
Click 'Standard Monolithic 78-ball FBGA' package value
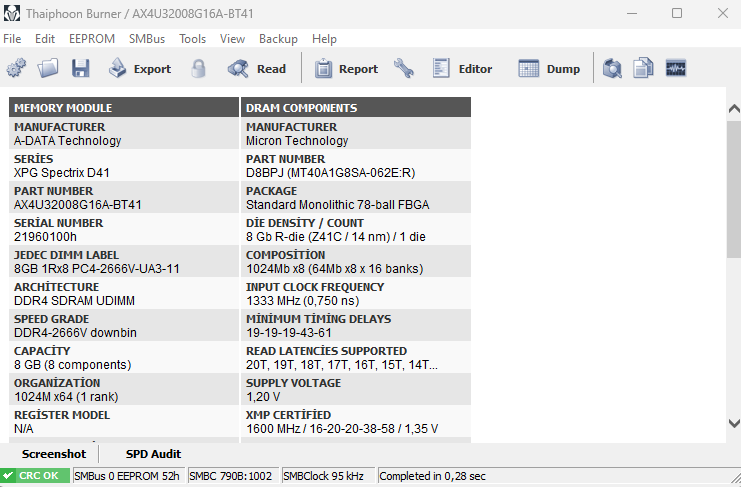(337, 205)
